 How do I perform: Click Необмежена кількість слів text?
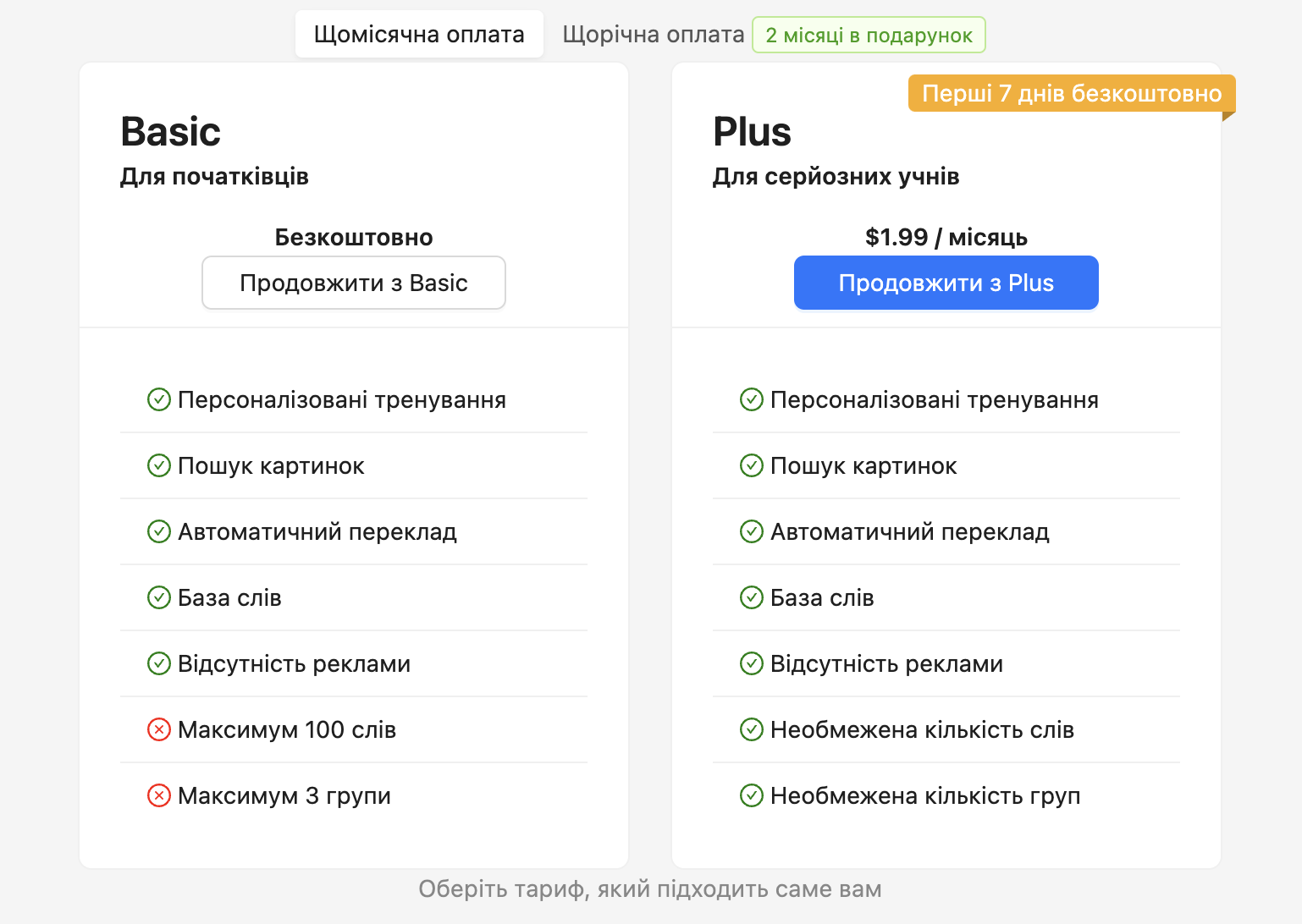tap(922, 729)
